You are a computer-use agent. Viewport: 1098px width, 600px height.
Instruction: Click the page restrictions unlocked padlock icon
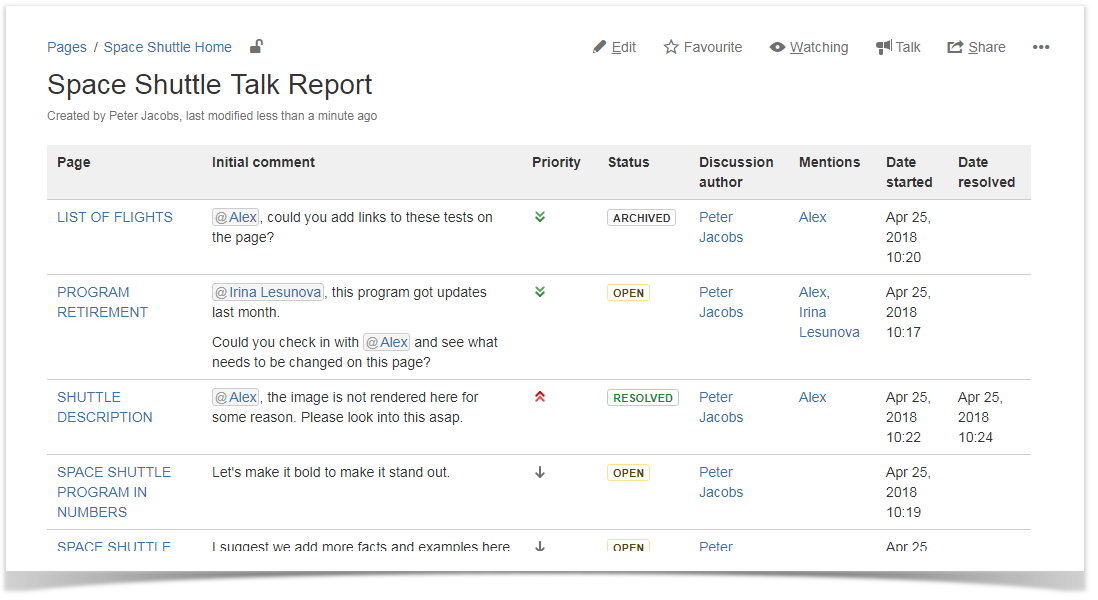(256, 46)
